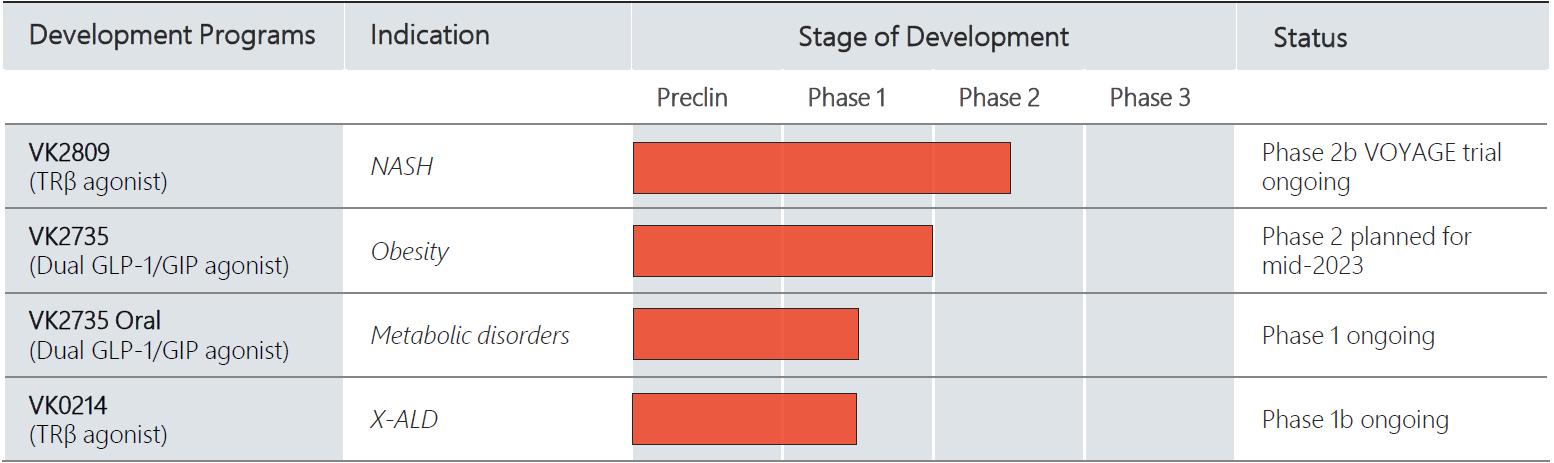This screenshot has height=463, width=1554.
Task: Click the Metabolic disorders indication
Action: pyautogui.click(x=470, y=335)
